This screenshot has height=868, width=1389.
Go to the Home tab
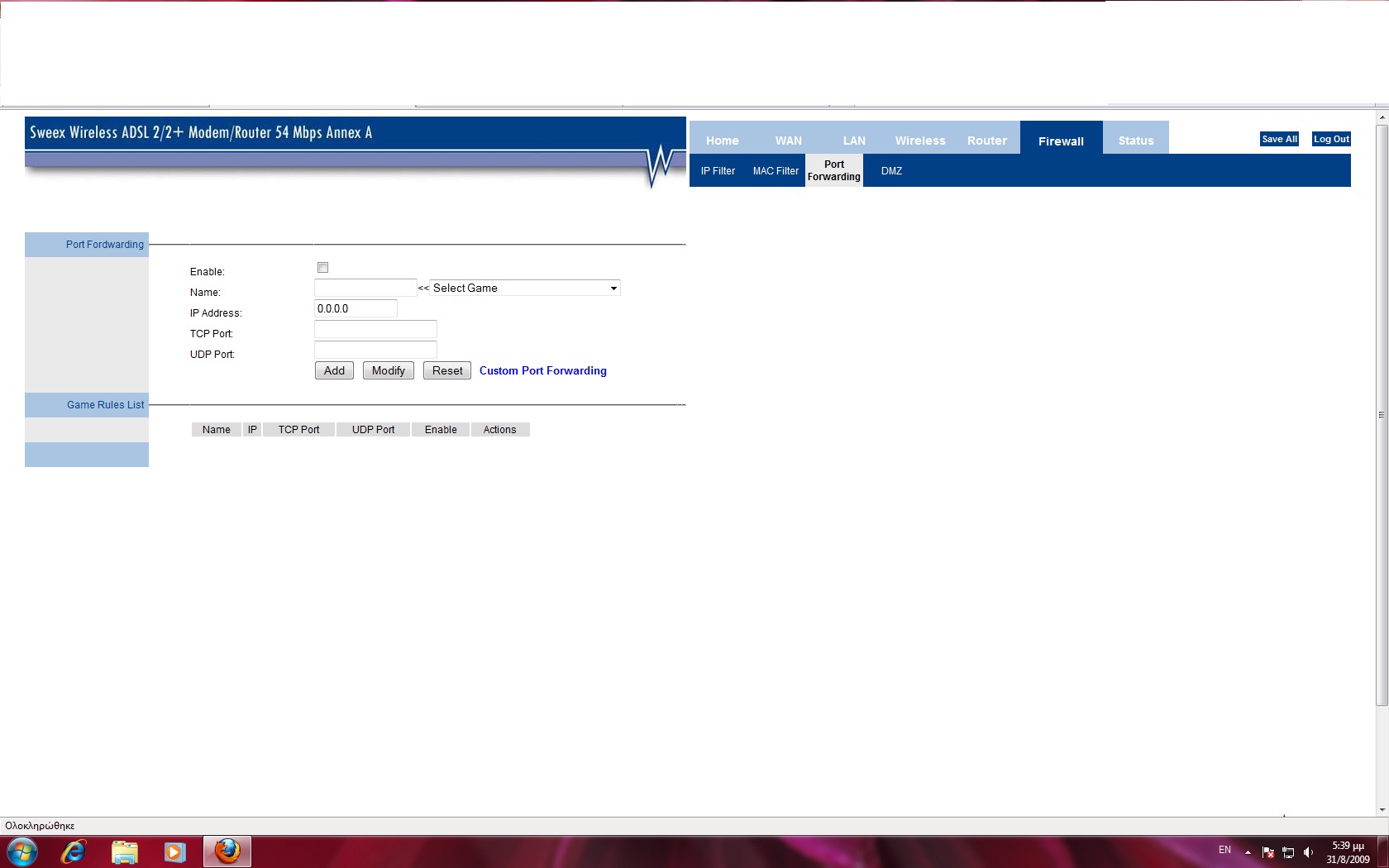[x=723, y=141]
